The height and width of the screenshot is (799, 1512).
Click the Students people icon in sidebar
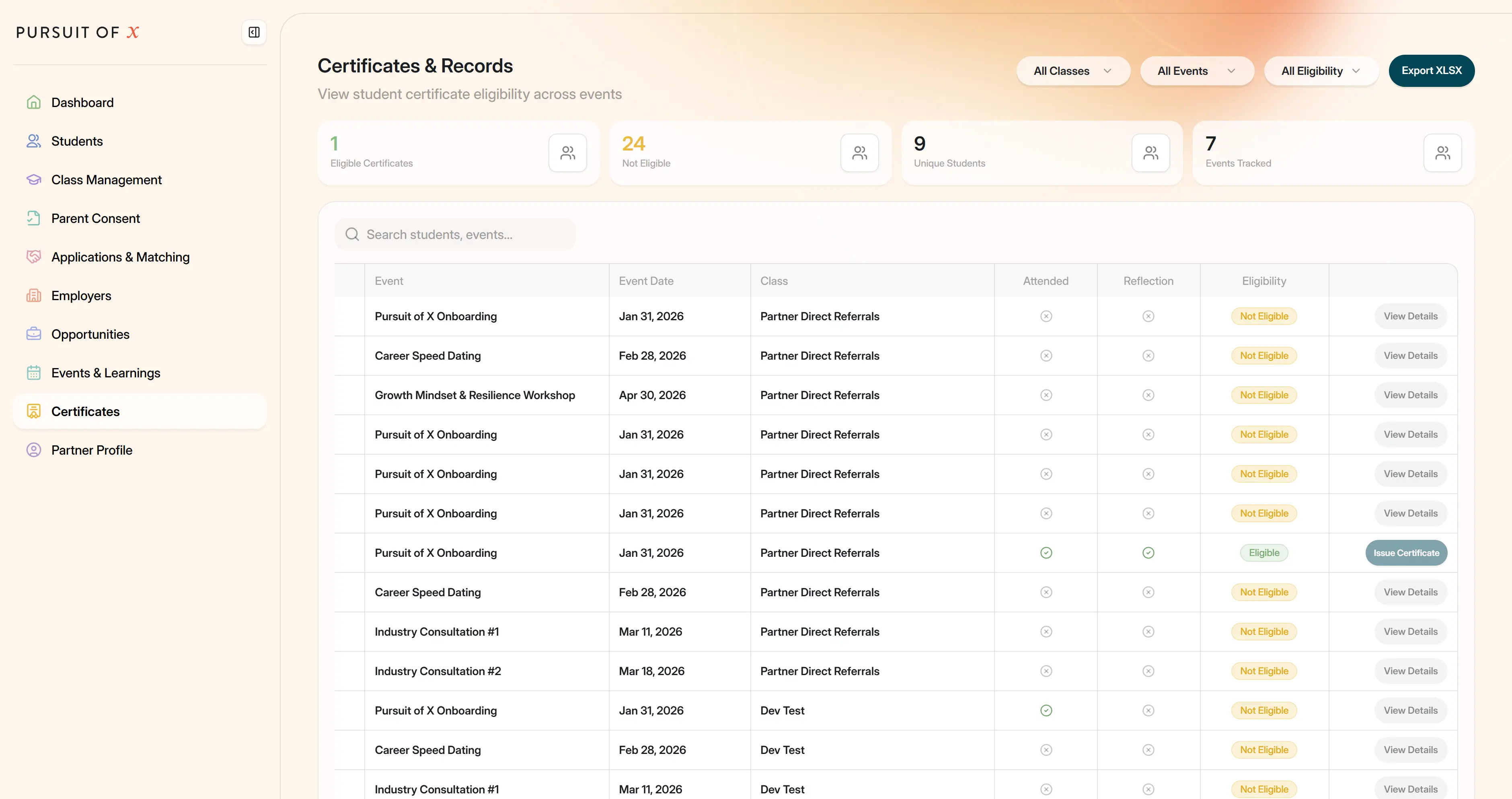34,141
